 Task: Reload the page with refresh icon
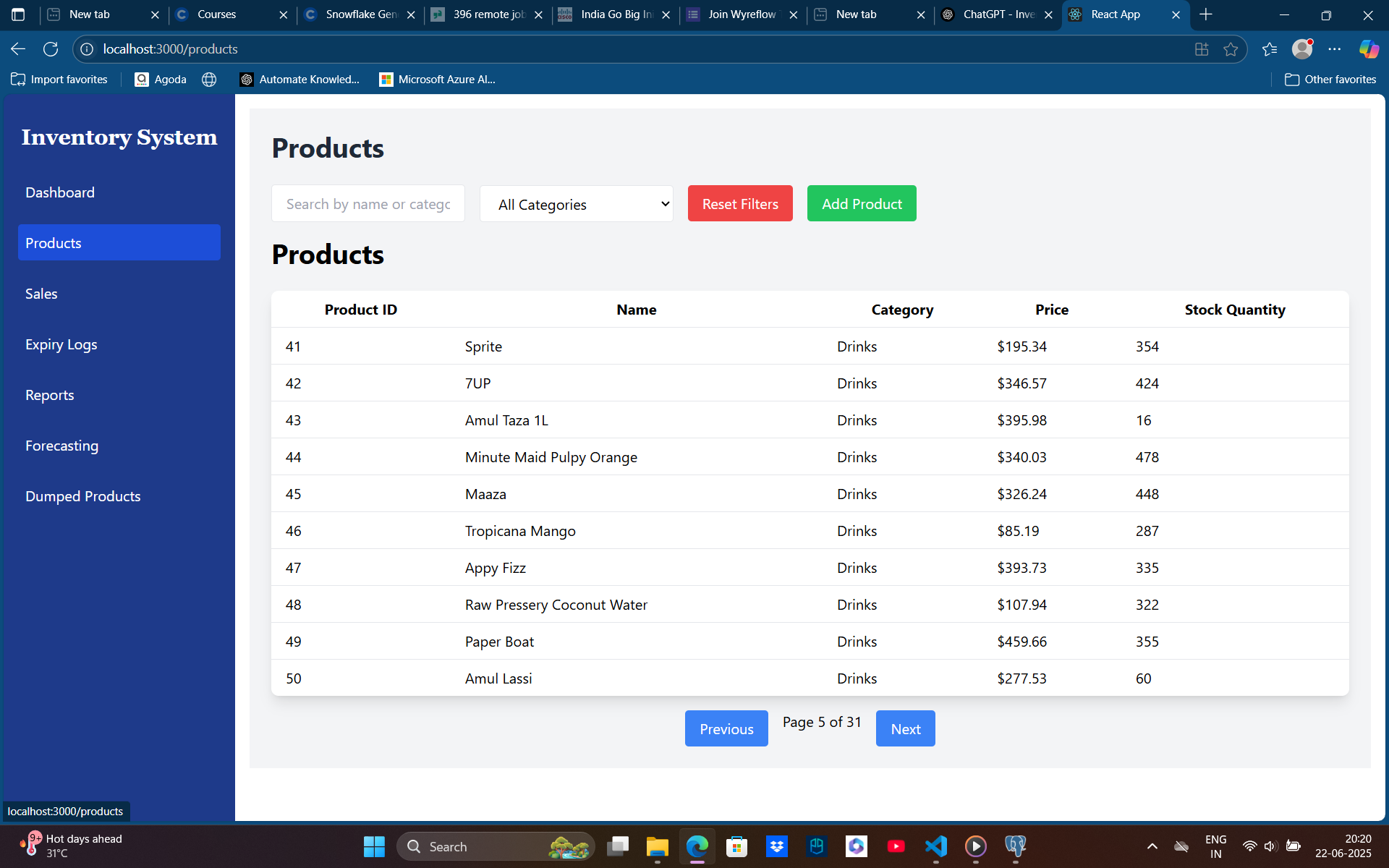[51, 49]
